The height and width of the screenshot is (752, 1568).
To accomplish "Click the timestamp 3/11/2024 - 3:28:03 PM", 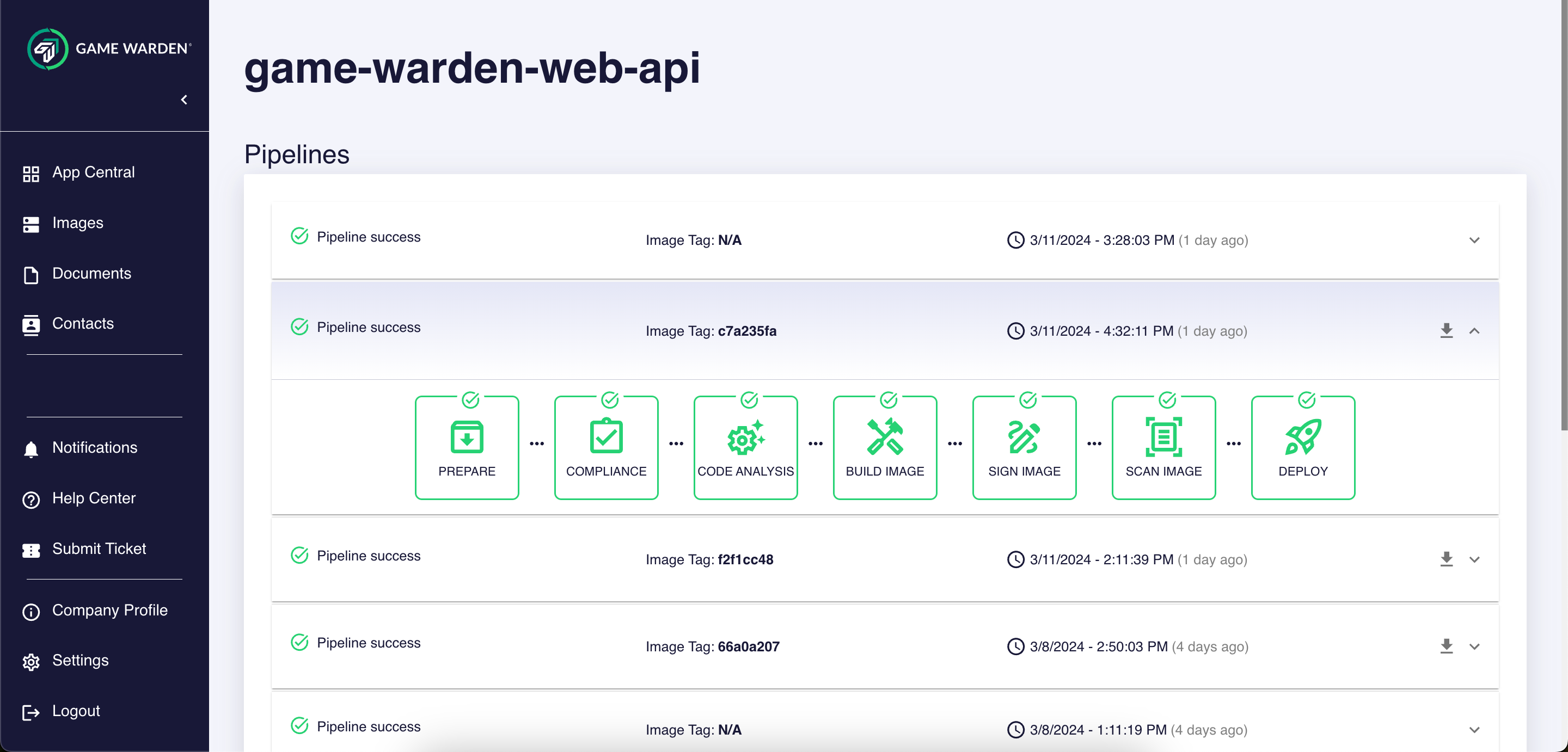I will coord(1102,241).
